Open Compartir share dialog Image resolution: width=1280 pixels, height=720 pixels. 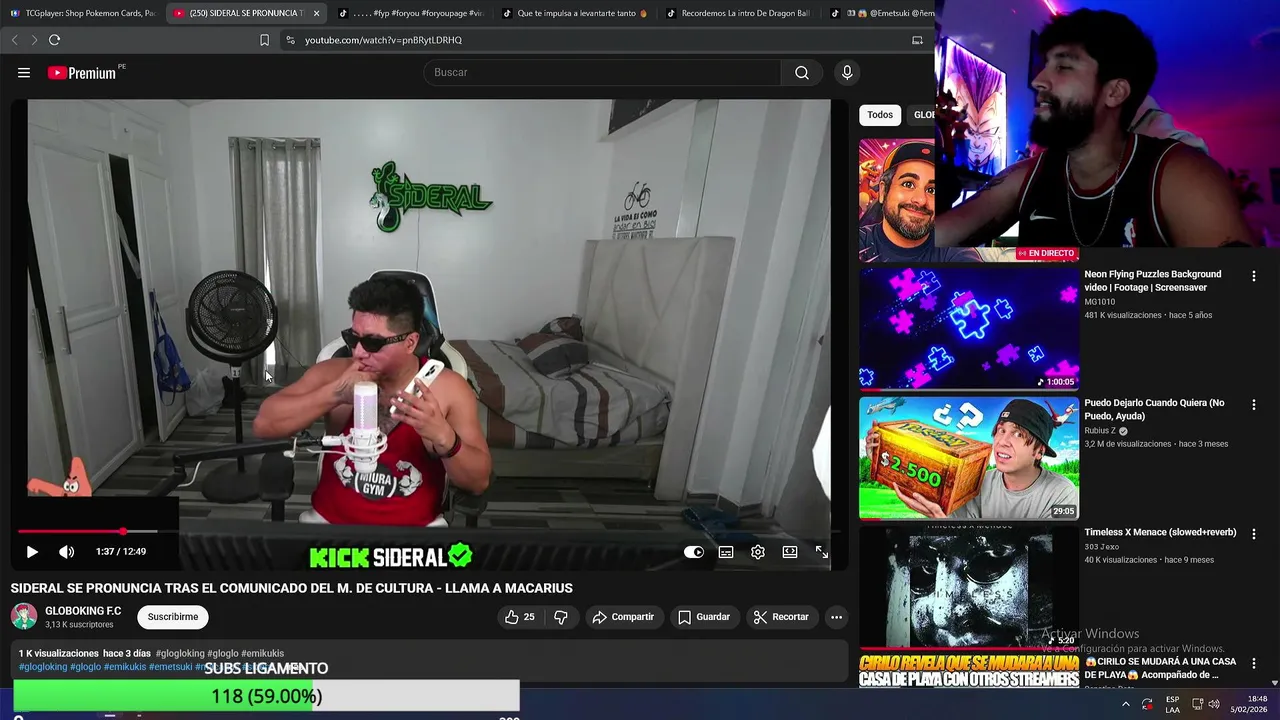623,617
